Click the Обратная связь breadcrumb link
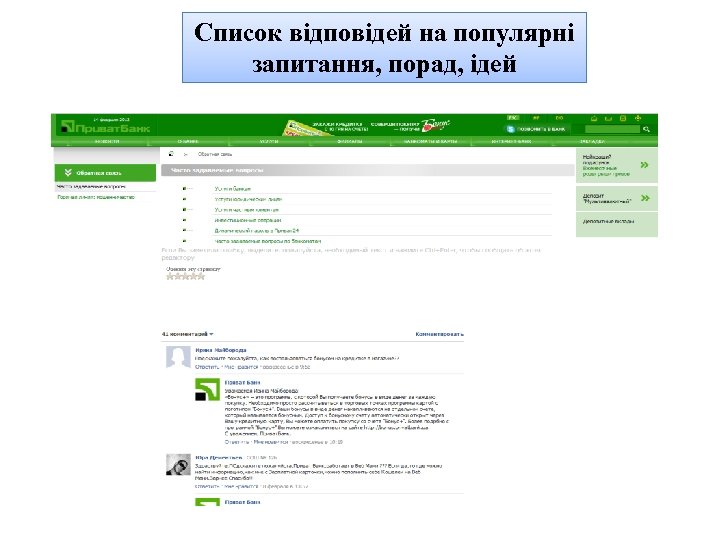720x540 pixels. [214, 154]
